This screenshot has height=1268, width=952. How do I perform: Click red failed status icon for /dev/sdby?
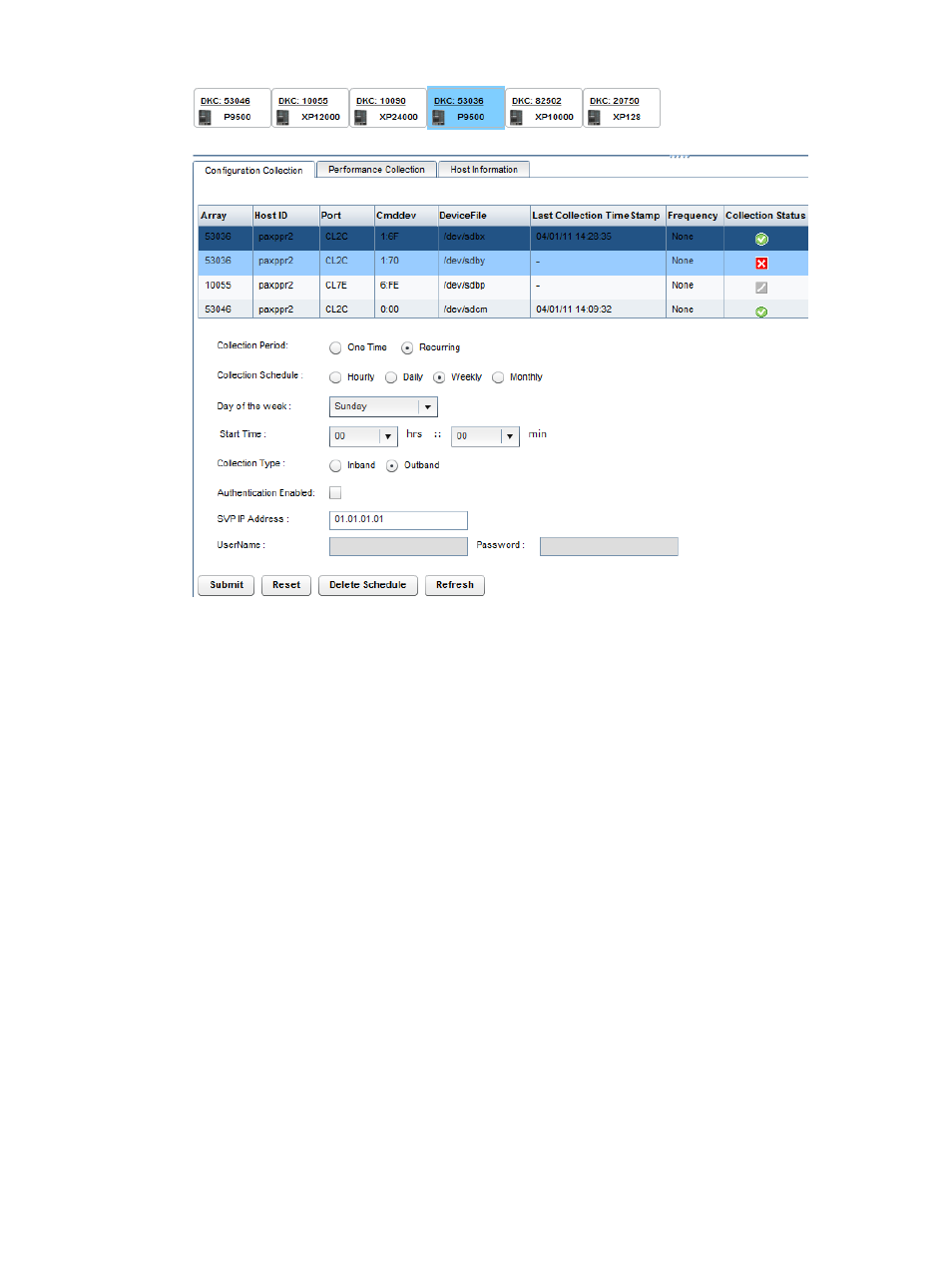pos(761,263)
